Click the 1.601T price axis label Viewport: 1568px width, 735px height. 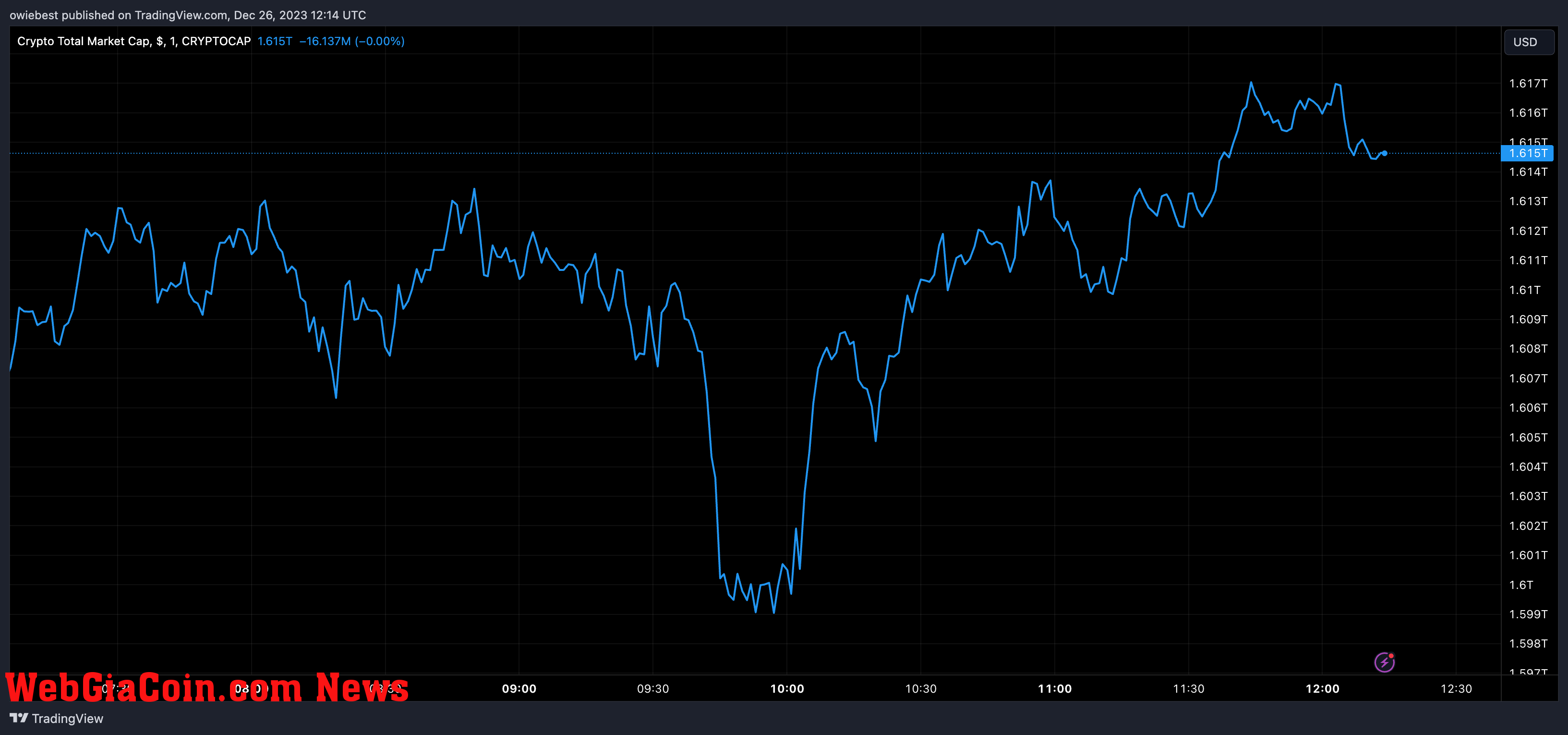(1528, 555)
